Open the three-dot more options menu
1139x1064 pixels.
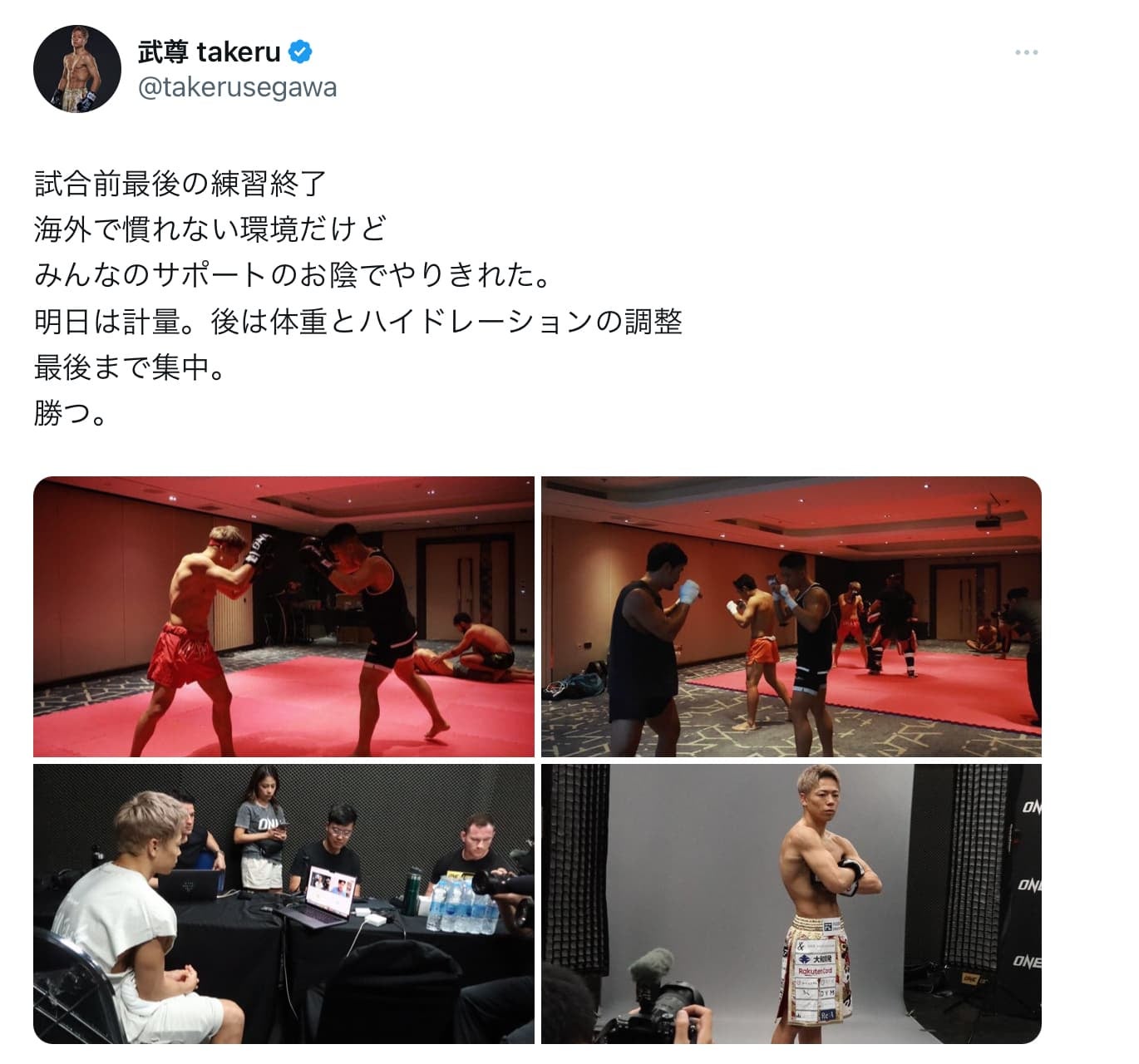click(1026, 52)
